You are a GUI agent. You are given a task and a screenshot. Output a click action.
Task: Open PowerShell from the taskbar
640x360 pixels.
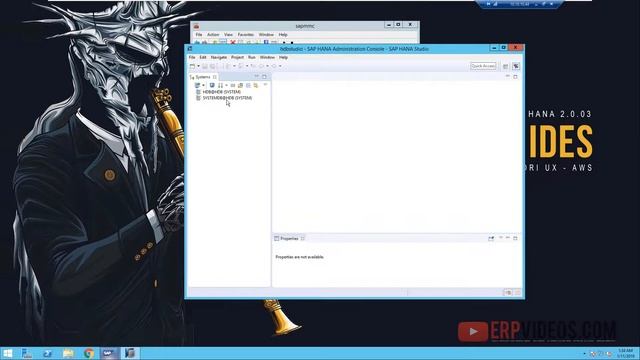[47, 353]
